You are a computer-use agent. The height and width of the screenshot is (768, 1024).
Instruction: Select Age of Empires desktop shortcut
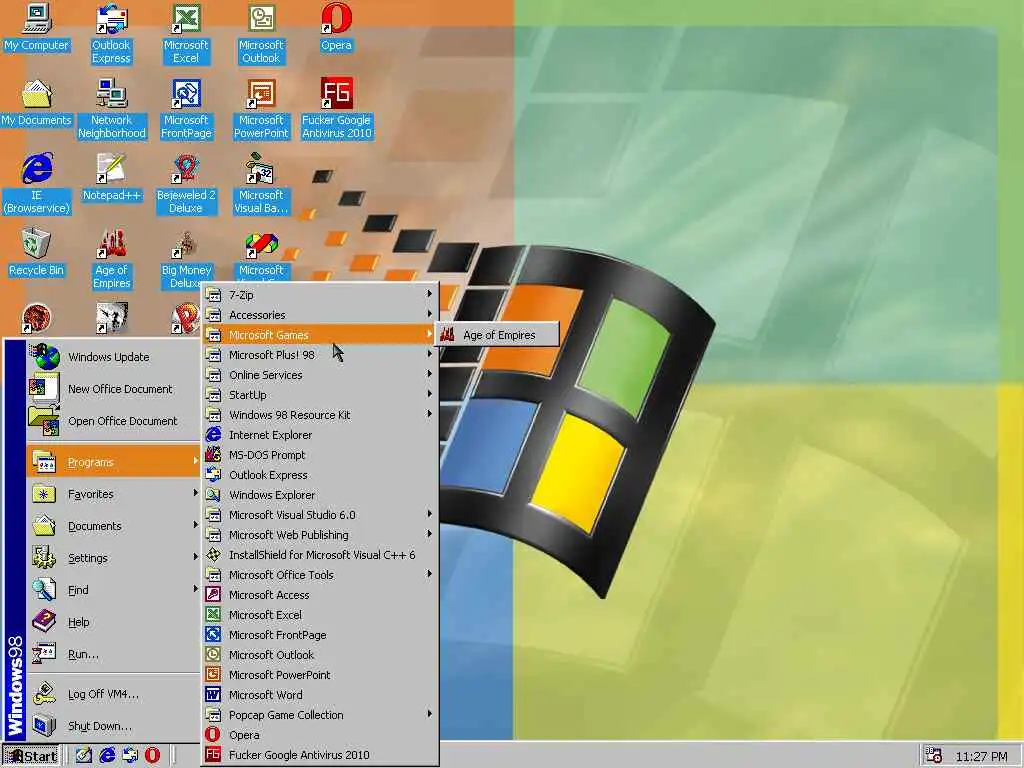tap(112, 259)
